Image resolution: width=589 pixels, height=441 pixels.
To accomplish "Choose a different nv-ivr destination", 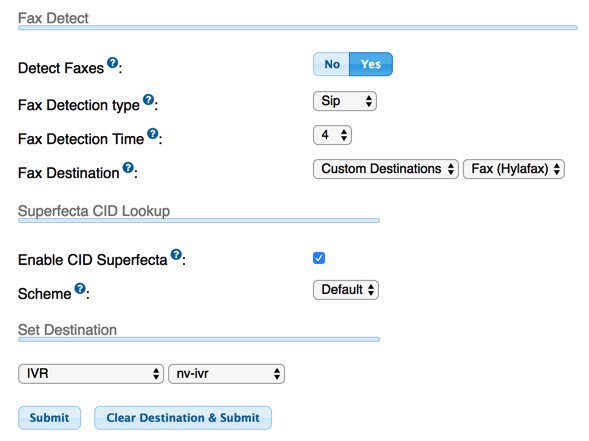I will 227,374.
